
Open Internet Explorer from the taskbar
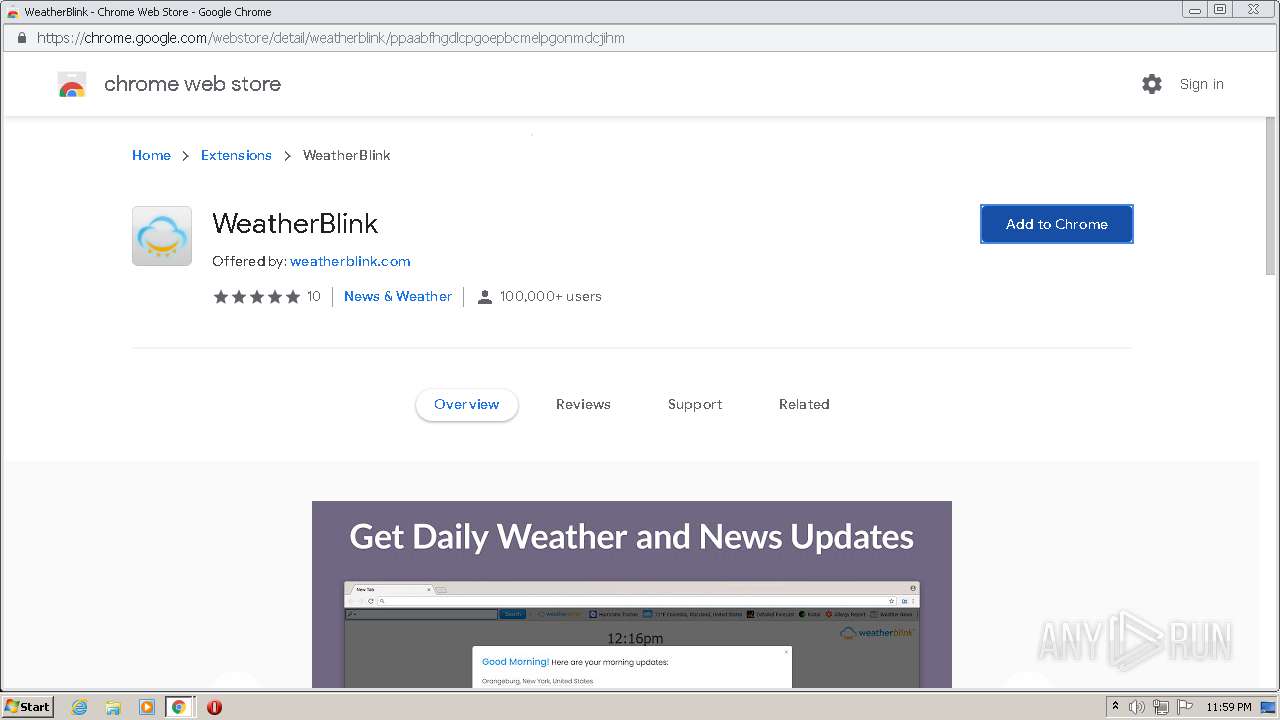point(80,707)
